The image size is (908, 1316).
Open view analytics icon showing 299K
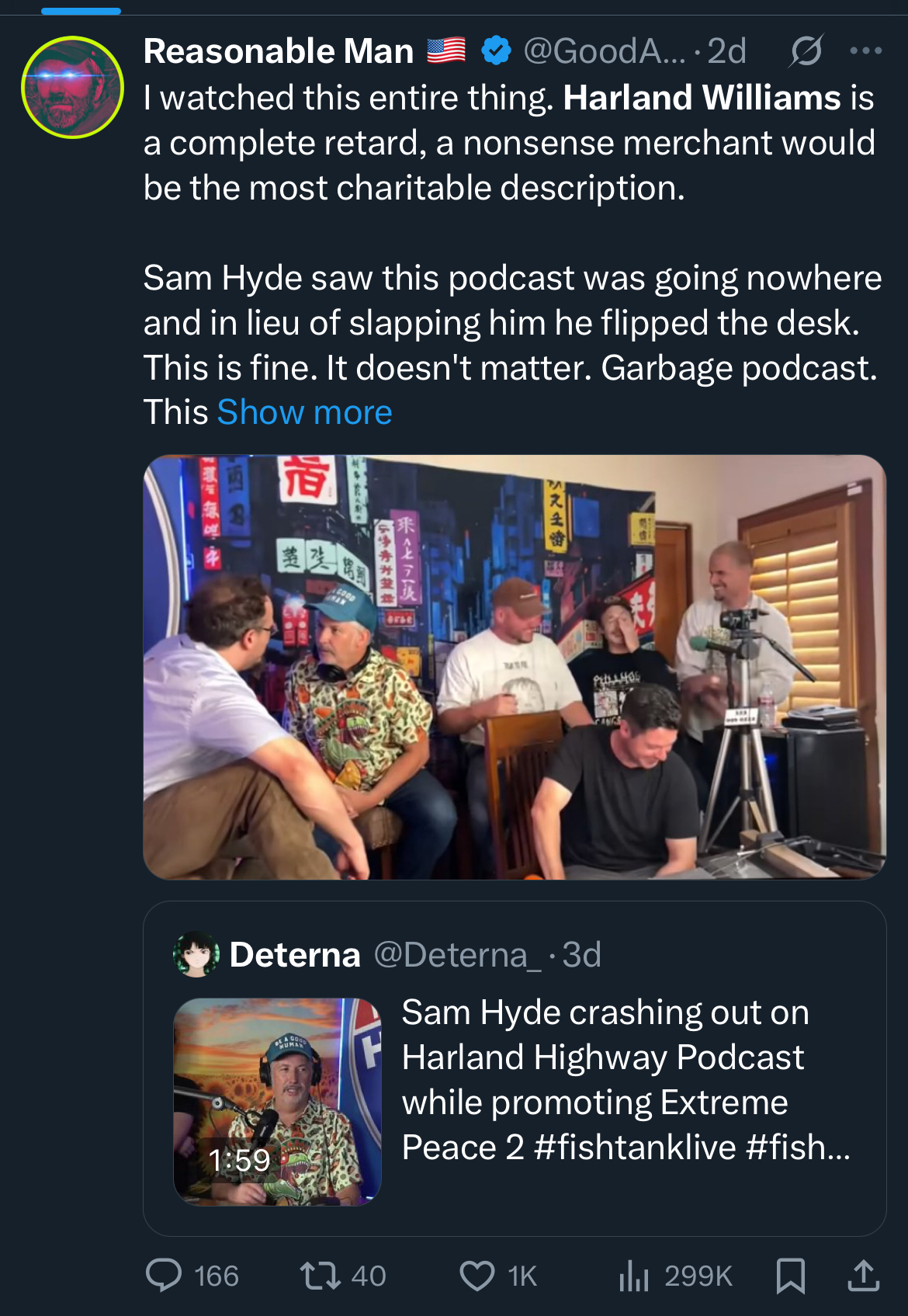(634, 1276)
